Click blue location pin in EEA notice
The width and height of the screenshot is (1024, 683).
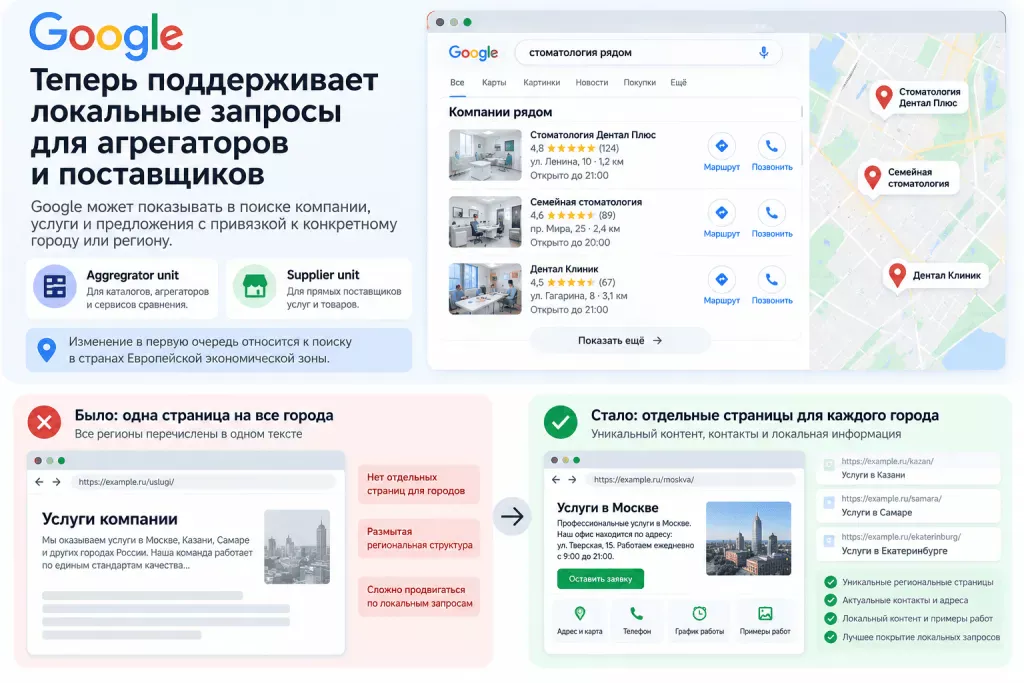pyautogui.click(x=46, y=349)
